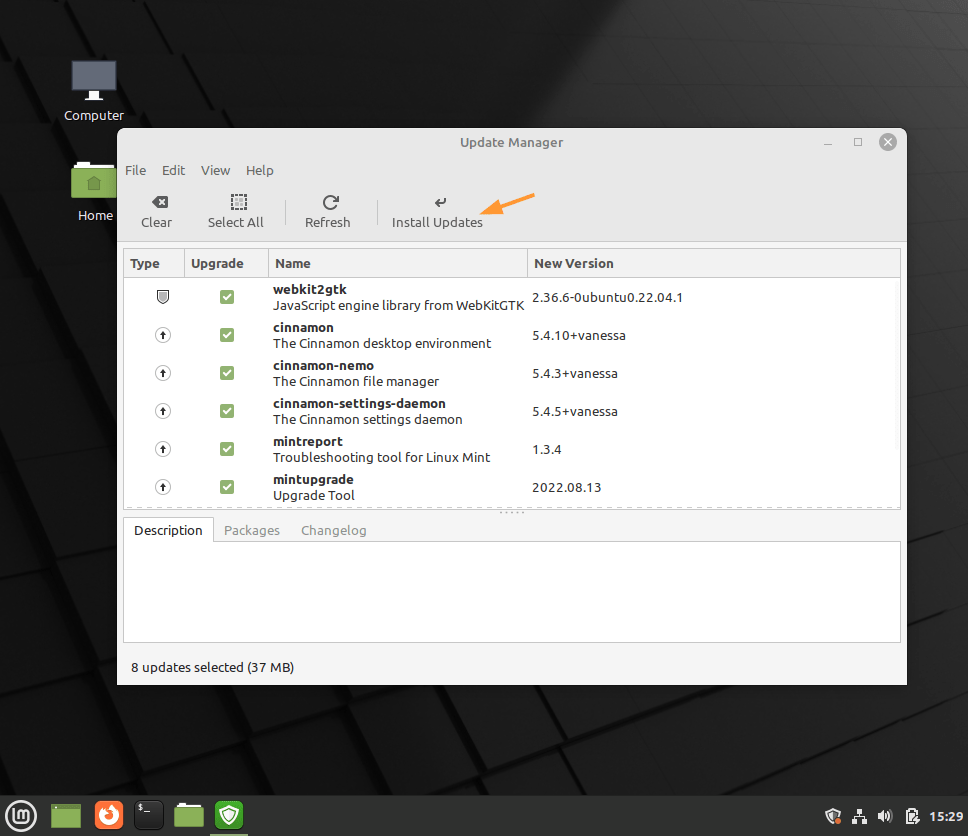Click the Select All toolbar icon

pos(235,211)
